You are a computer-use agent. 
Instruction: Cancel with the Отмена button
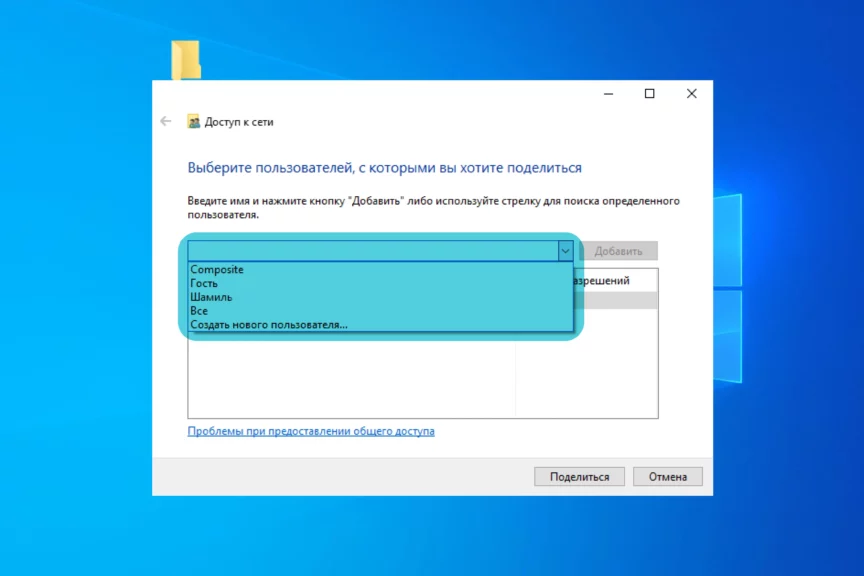point(668,477)
